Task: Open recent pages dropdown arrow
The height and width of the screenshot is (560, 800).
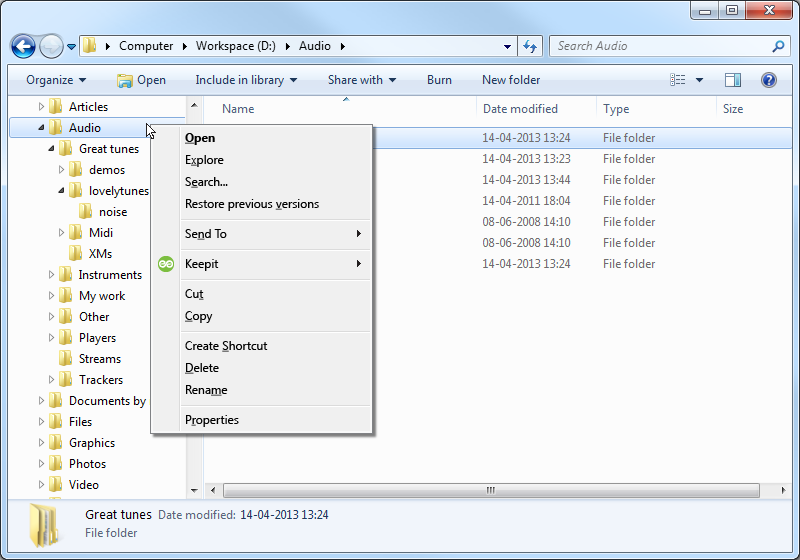Action: tap(71, 47)
